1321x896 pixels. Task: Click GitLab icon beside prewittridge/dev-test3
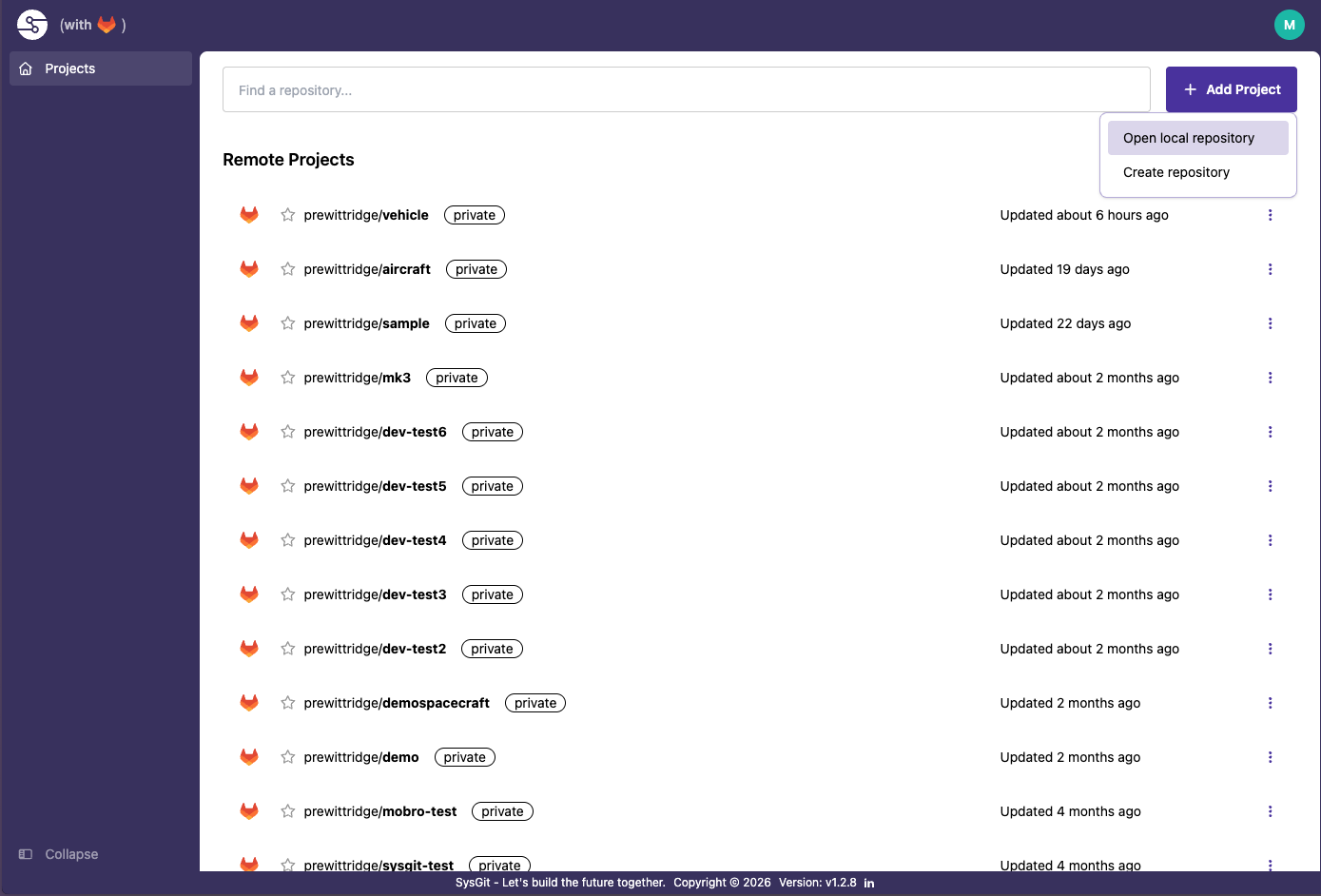coord(249,594)
